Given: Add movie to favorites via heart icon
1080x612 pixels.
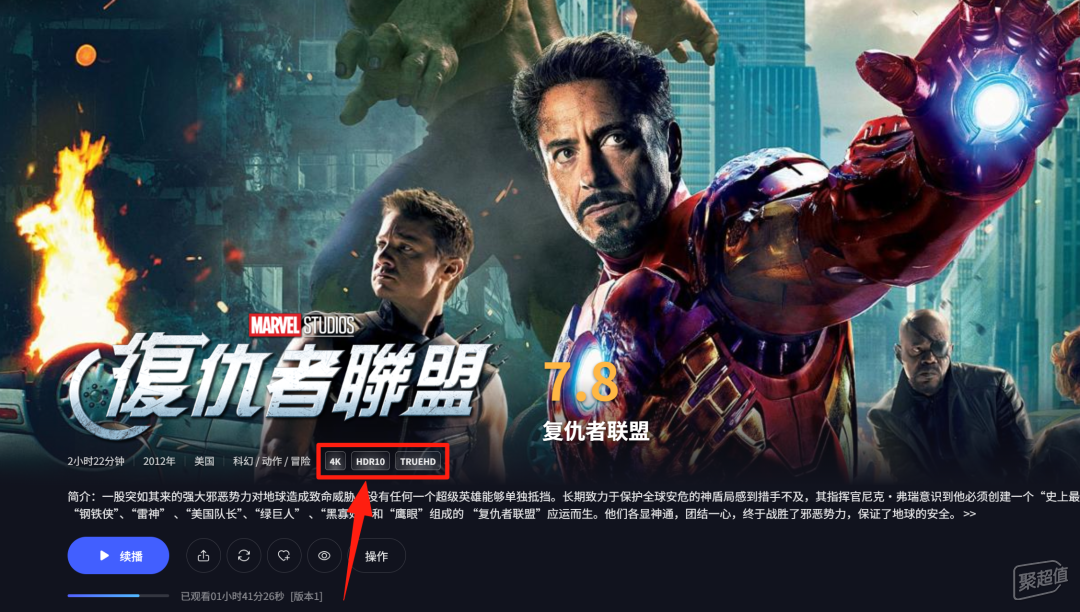Looking at the screenshot, I should click(284, 556).
